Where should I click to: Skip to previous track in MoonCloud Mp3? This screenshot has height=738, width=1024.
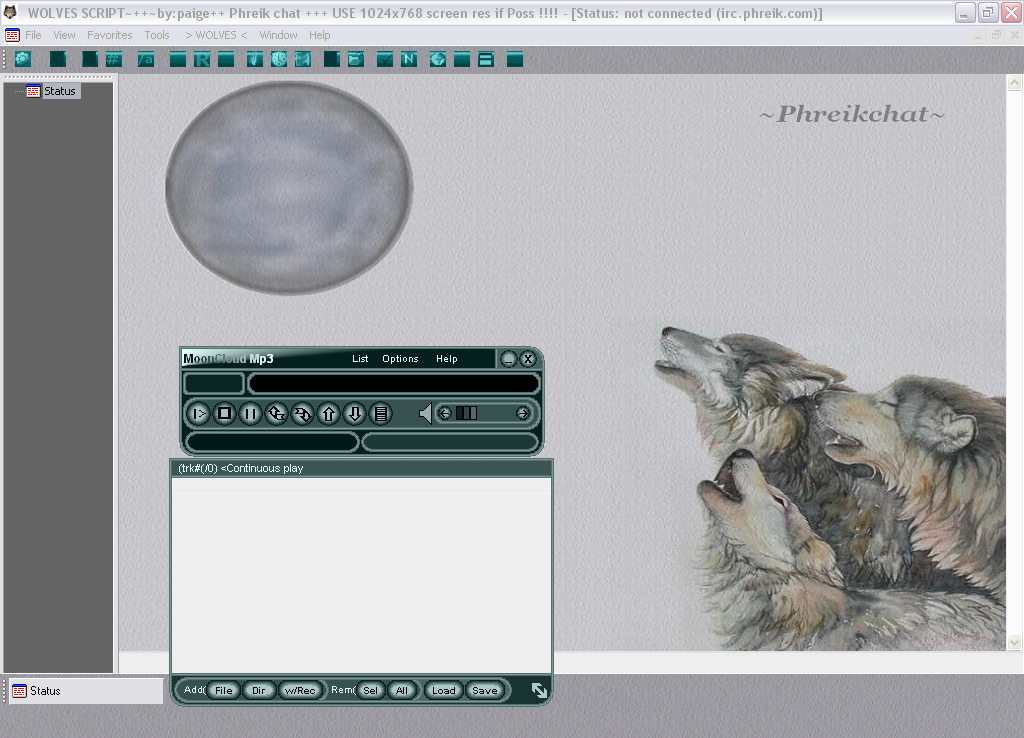(276, 413)
